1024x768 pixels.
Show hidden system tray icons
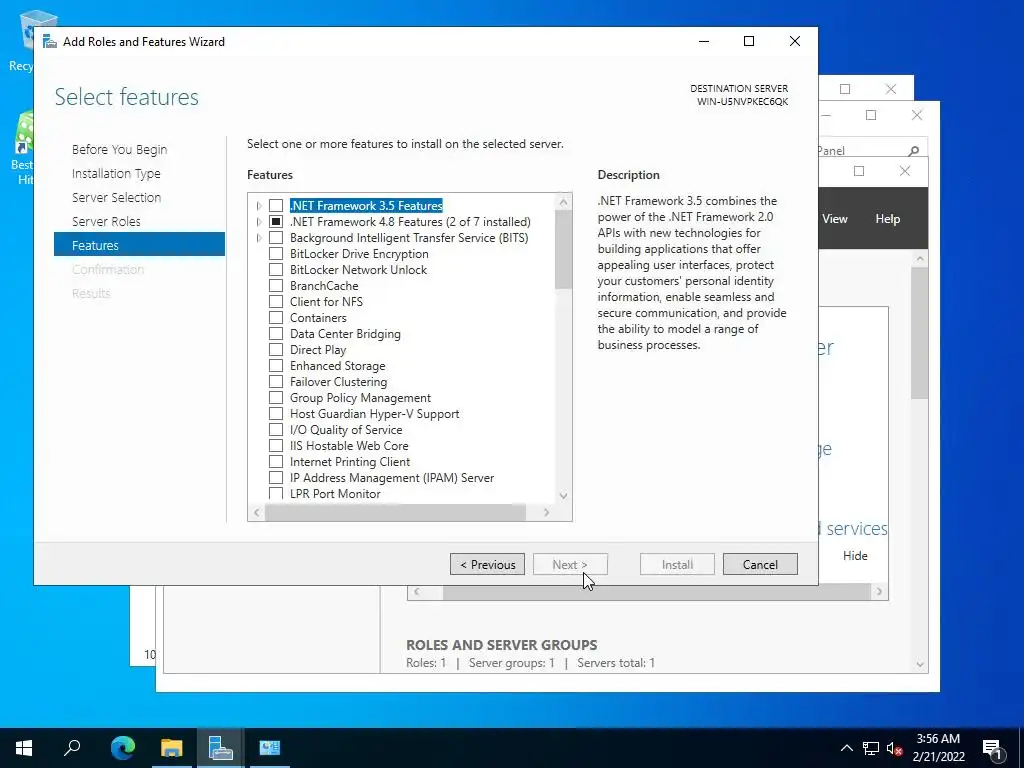[846, 748]
